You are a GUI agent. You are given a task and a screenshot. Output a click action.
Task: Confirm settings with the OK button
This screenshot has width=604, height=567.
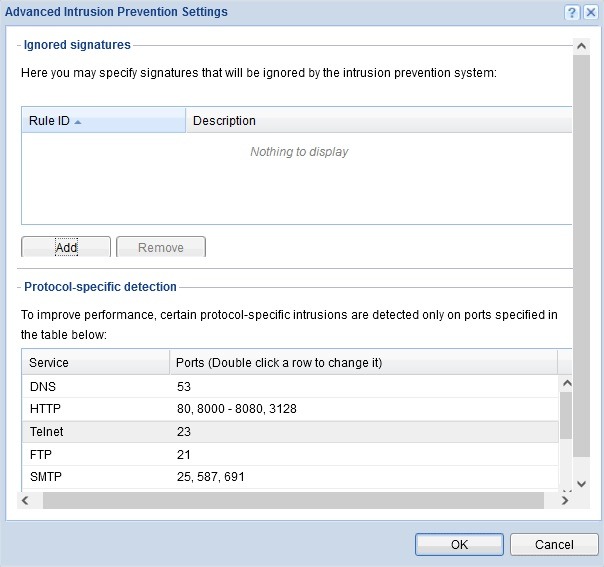pos(459,545)
